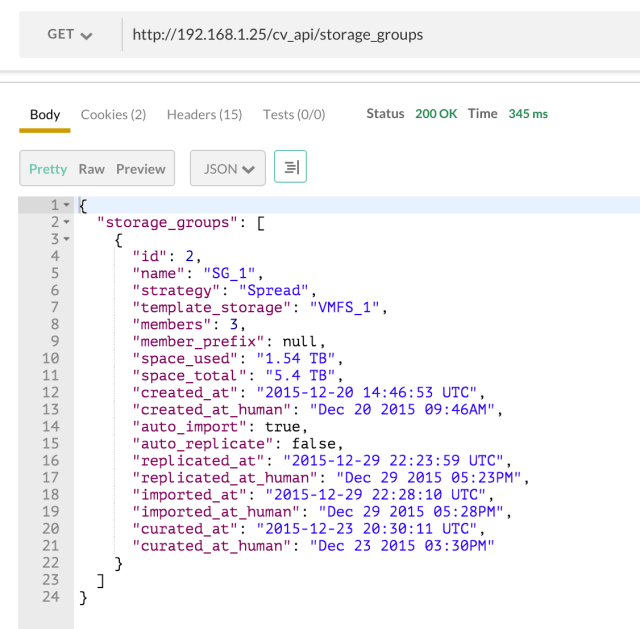The width and height of the screenshot is (640, 629).
Task: Open the GET method dropdown
Action: [x=70, y=35]
